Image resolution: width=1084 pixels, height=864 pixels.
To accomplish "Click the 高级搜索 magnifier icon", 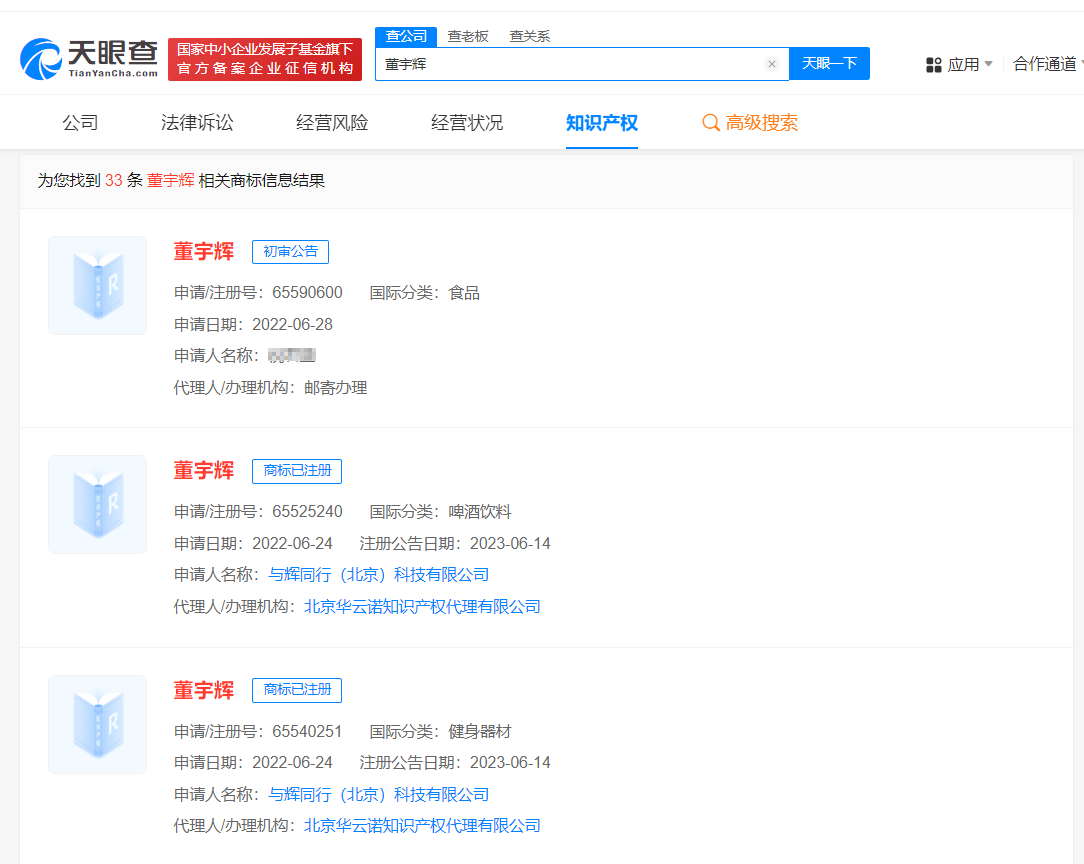I will click(711, 121).
